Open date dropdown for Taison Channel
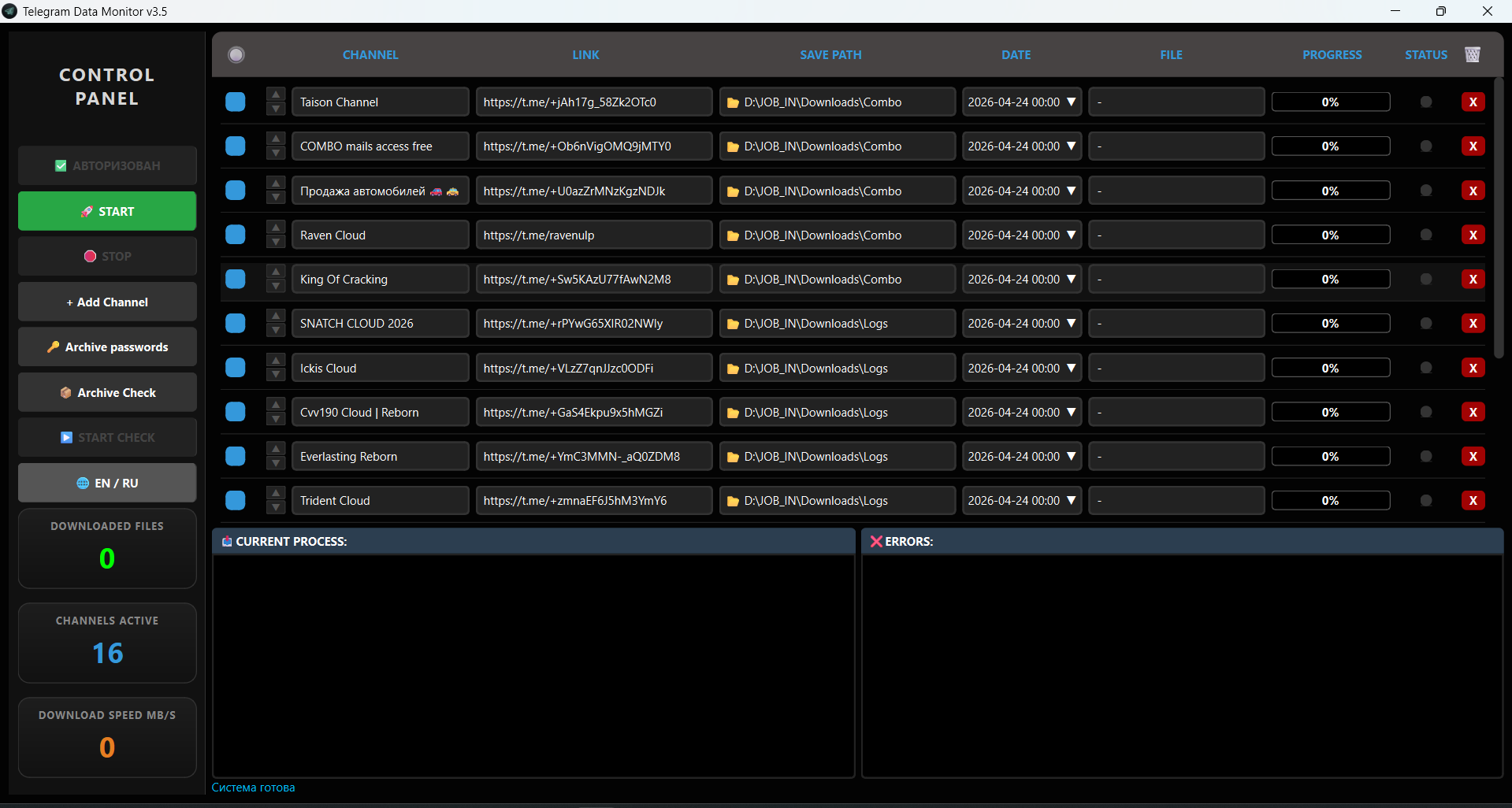The image size is (1512, 808). 1071,102
